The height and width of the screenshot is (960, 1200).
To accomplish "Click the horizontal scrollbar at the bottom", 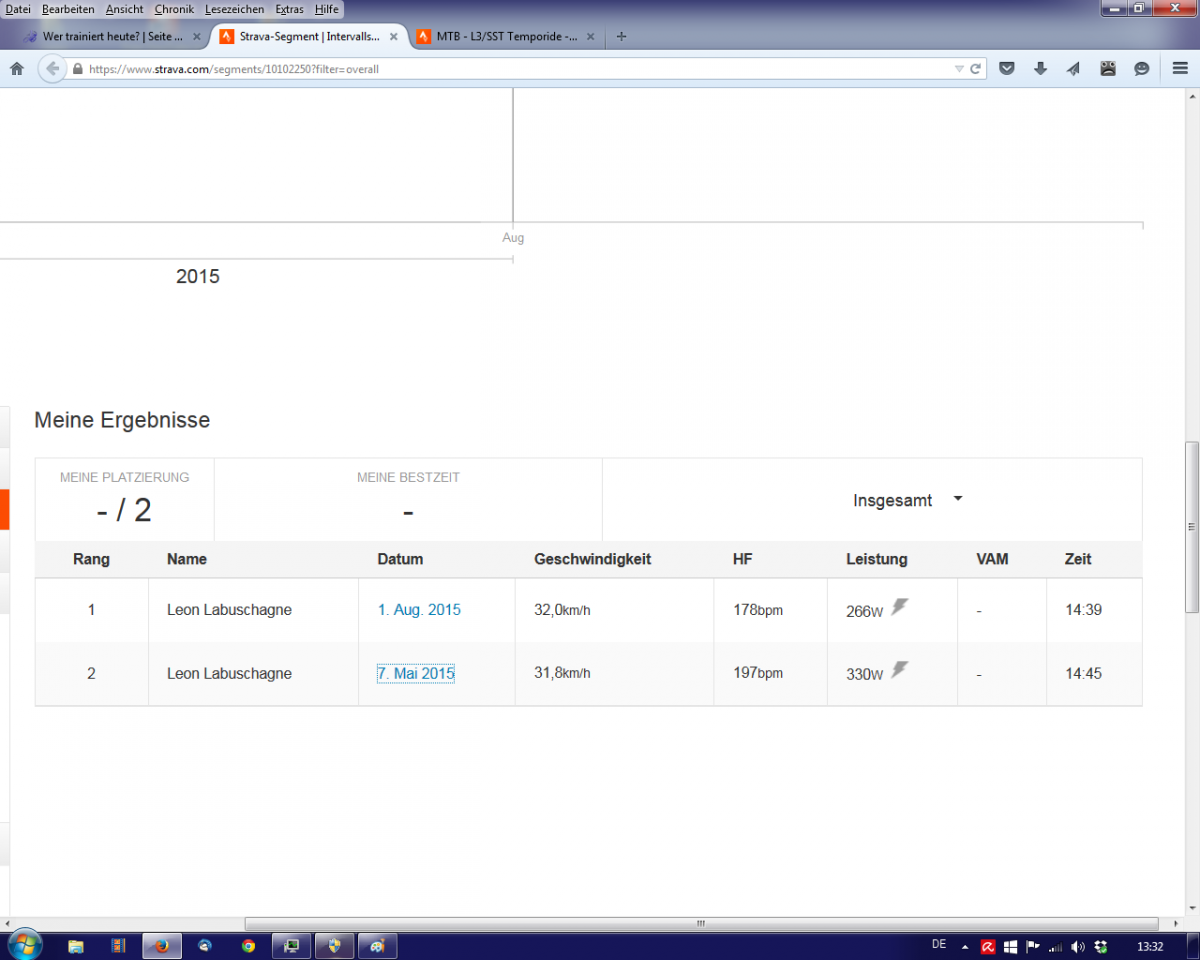I will 700,923.
